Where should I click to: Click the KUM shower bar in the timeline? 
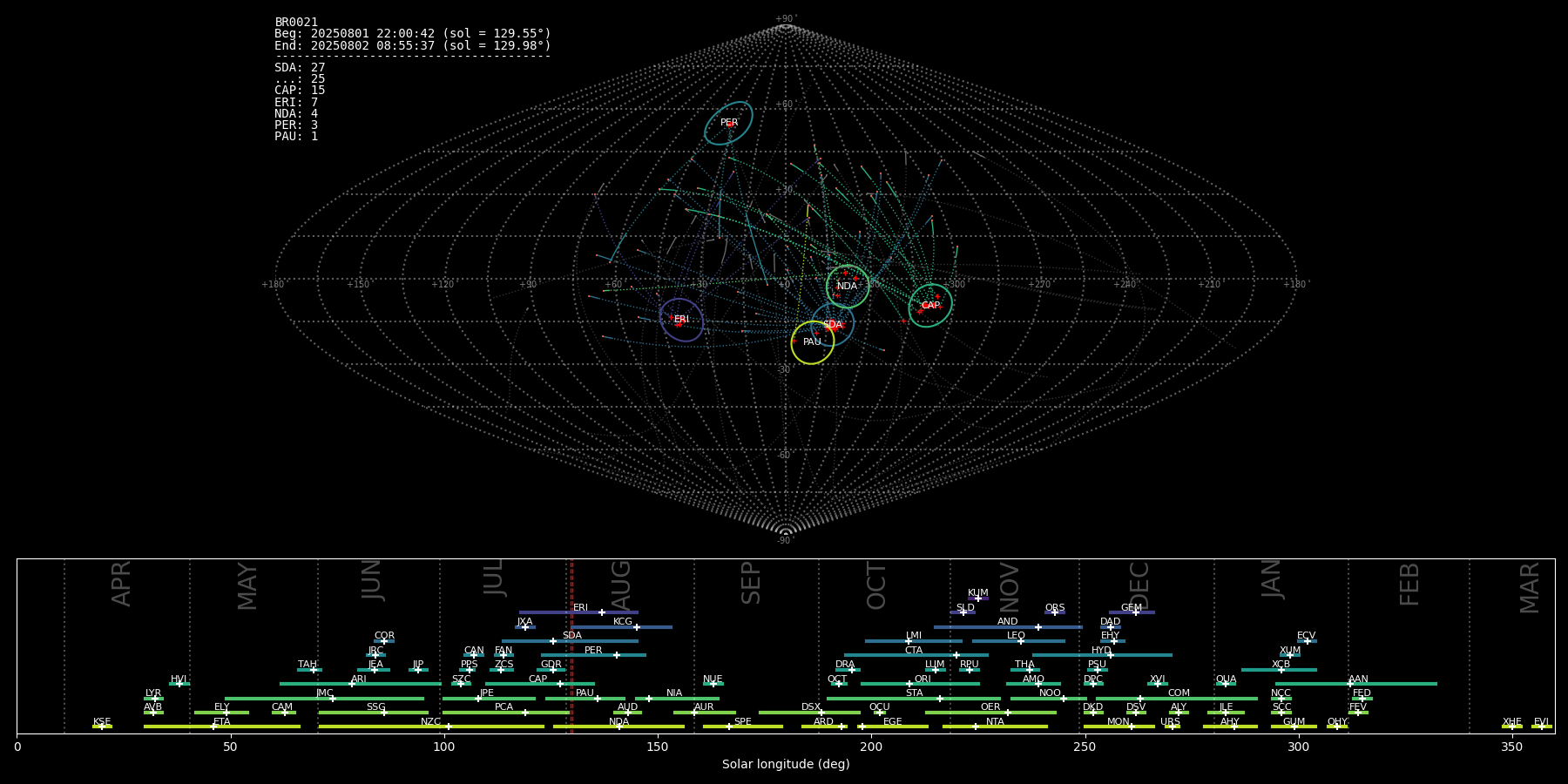978,598
